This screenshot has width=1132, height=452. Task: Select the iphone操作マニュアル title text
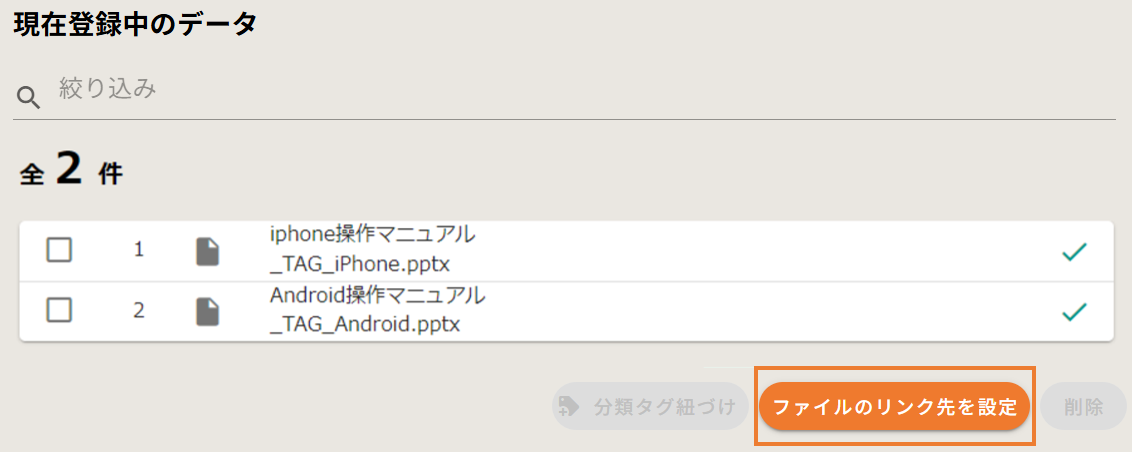coord(372,236)
